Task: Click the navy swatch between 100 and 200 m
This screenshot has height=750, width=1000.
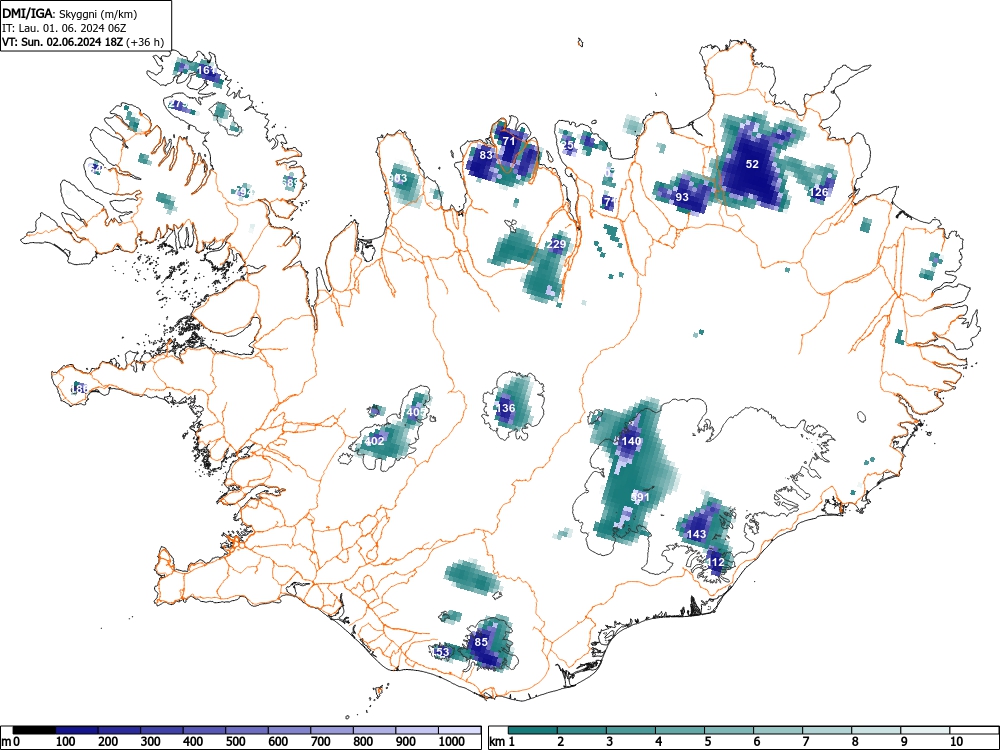Action: click(77, 730)
